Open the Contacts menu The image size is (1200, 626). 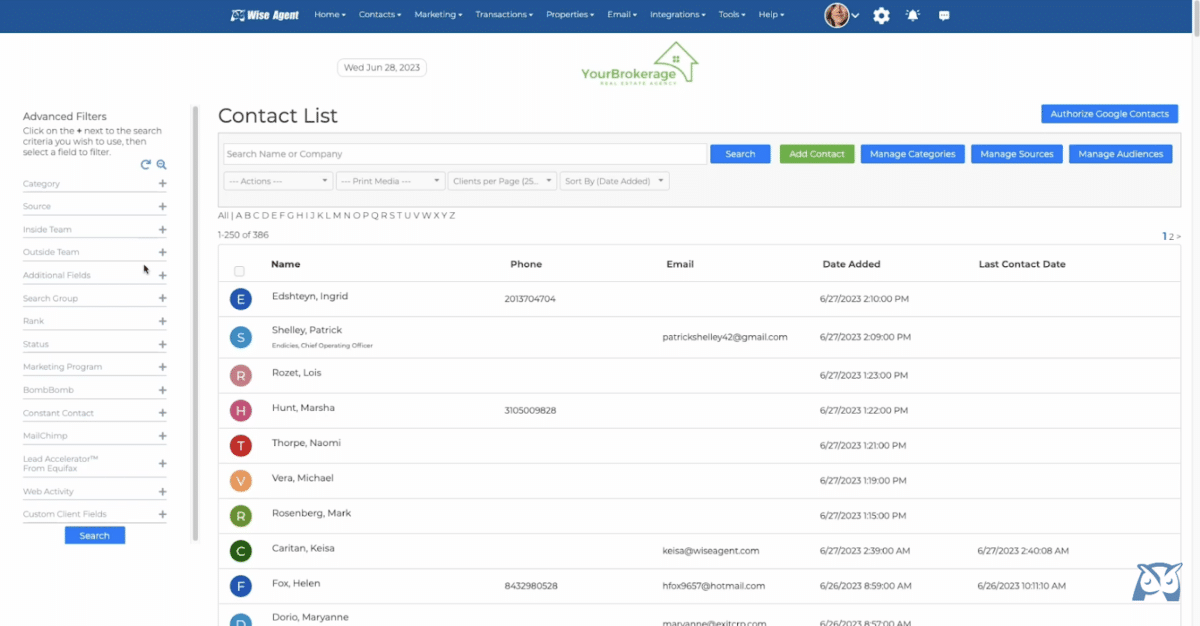[x=380, y=15]
